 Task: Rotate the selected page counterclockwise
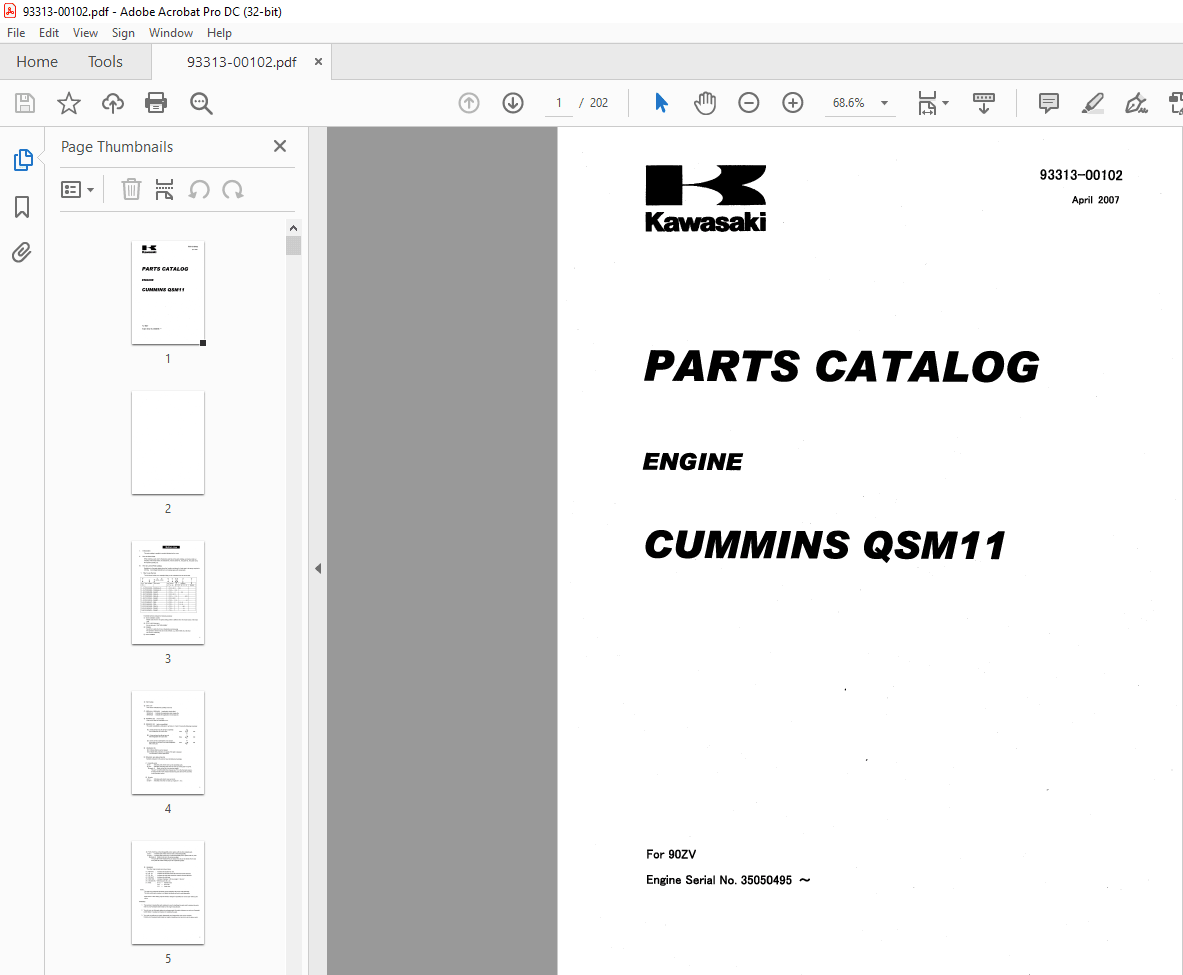pyautogui.click(x=201, y=189)
